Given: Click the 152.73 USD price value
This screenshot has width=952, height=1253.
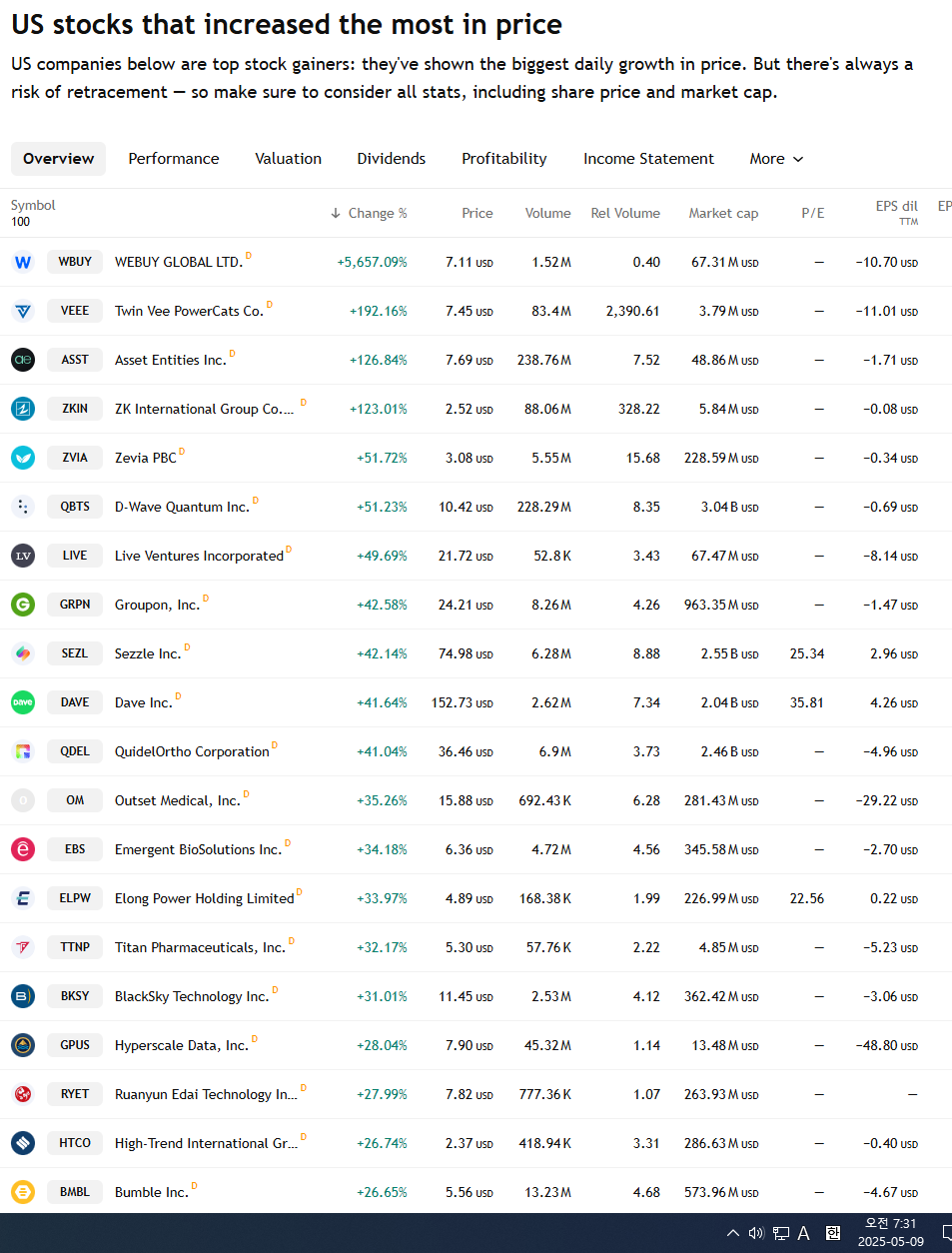Looking at the screenshot, I should pos(463,702).
